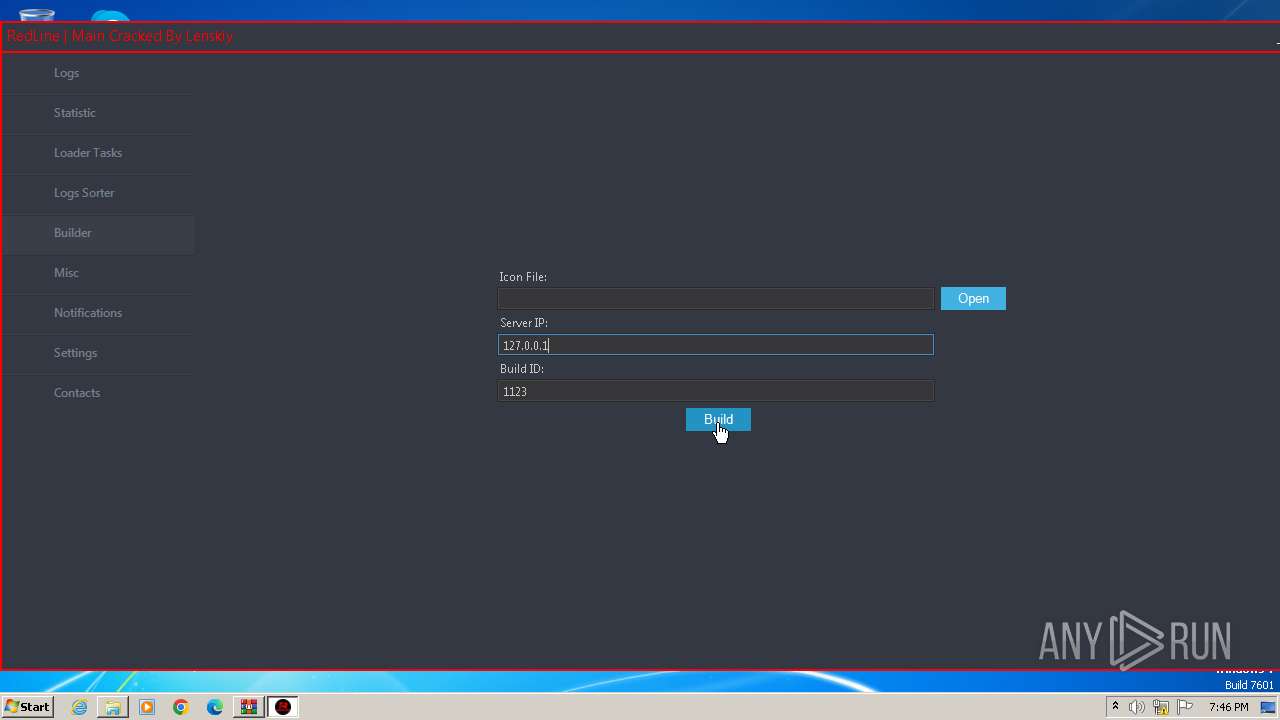Click the taskbar clock 7:46 PM

1228,707
